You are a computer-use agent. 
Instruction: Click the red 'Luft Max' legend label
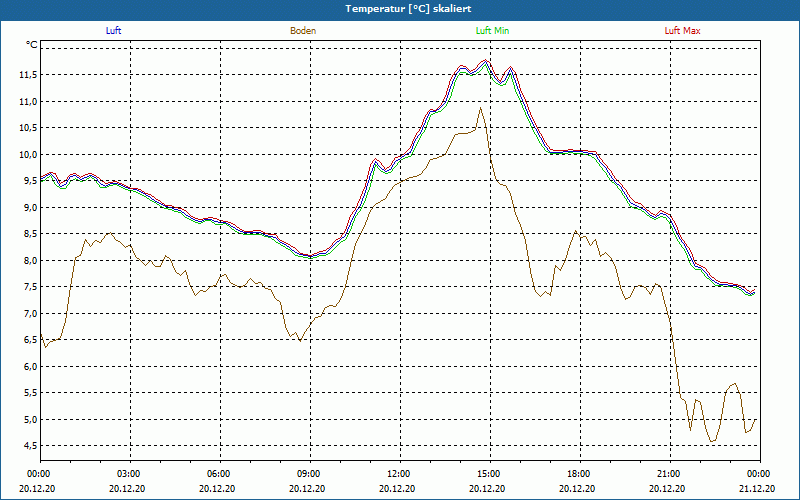point(682,31)
